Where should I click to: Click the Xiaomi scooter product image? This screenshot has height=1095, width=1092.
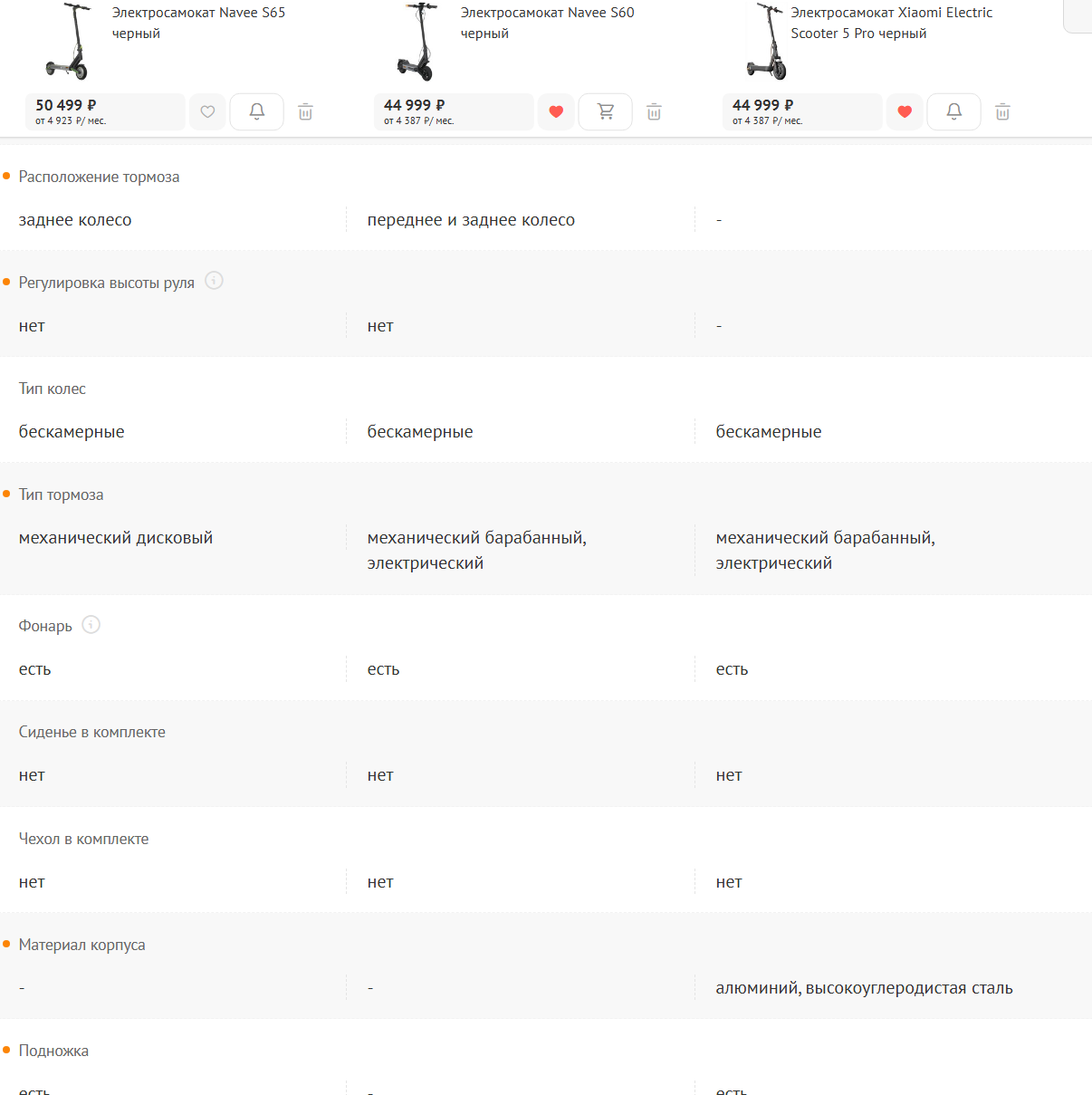pyautogui.click(x=766, y=42)
